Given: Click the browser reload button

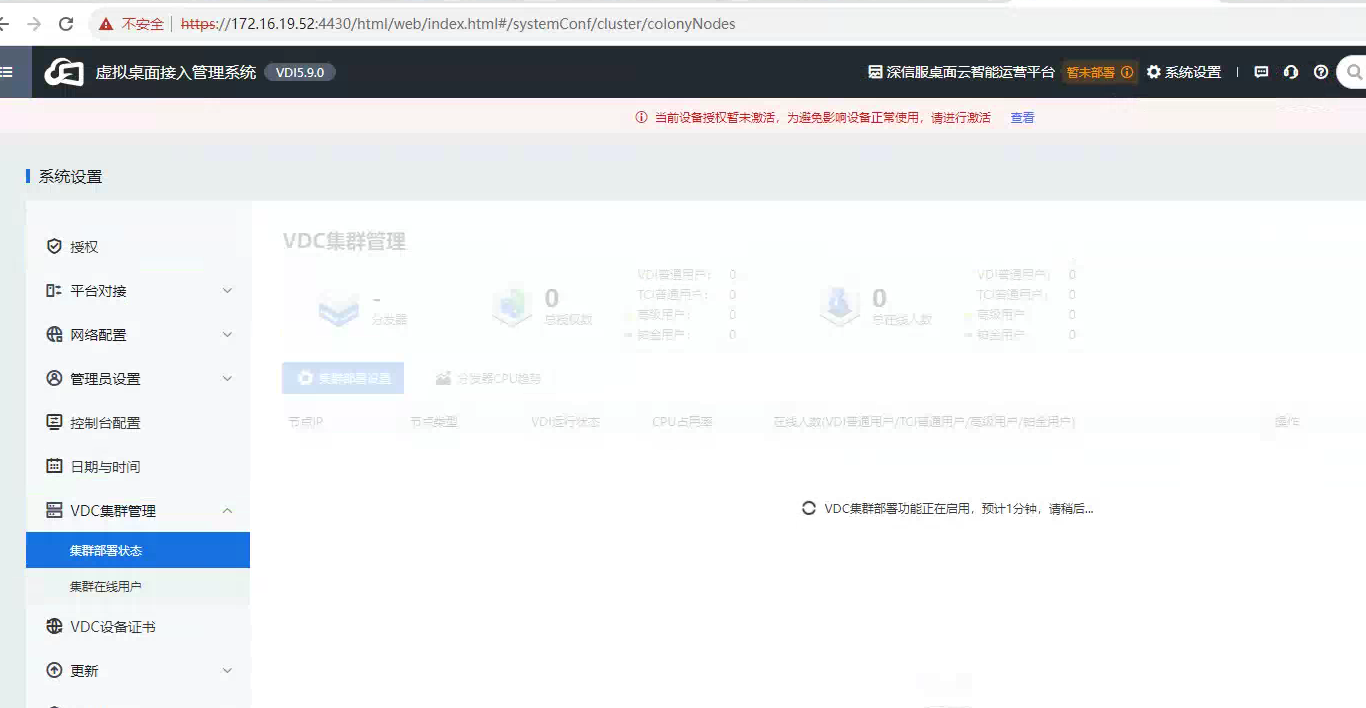Looking at the screenshot, I should pyautogui.click(x=66, y=23).
